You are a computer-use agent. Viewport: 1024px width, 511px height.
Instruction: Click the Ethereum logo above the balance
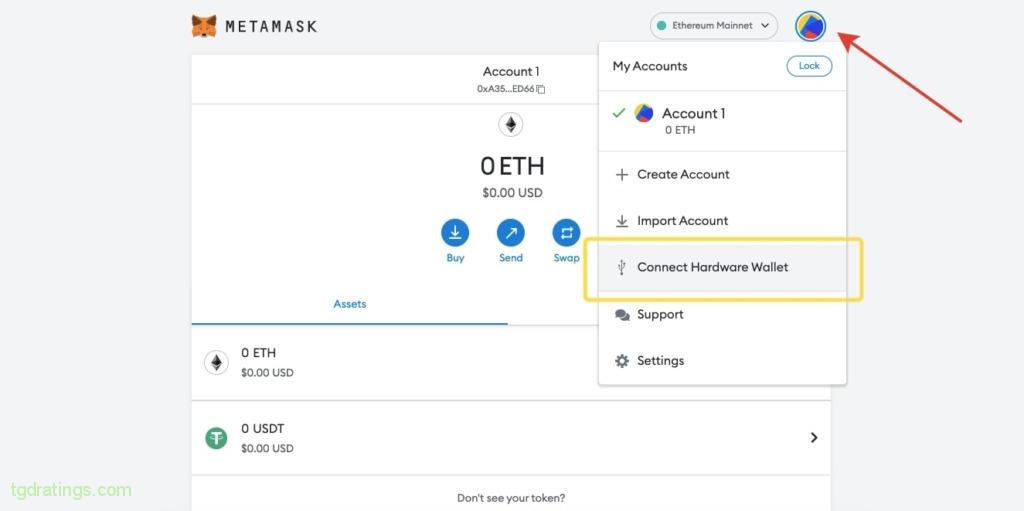tap(511, 124)
